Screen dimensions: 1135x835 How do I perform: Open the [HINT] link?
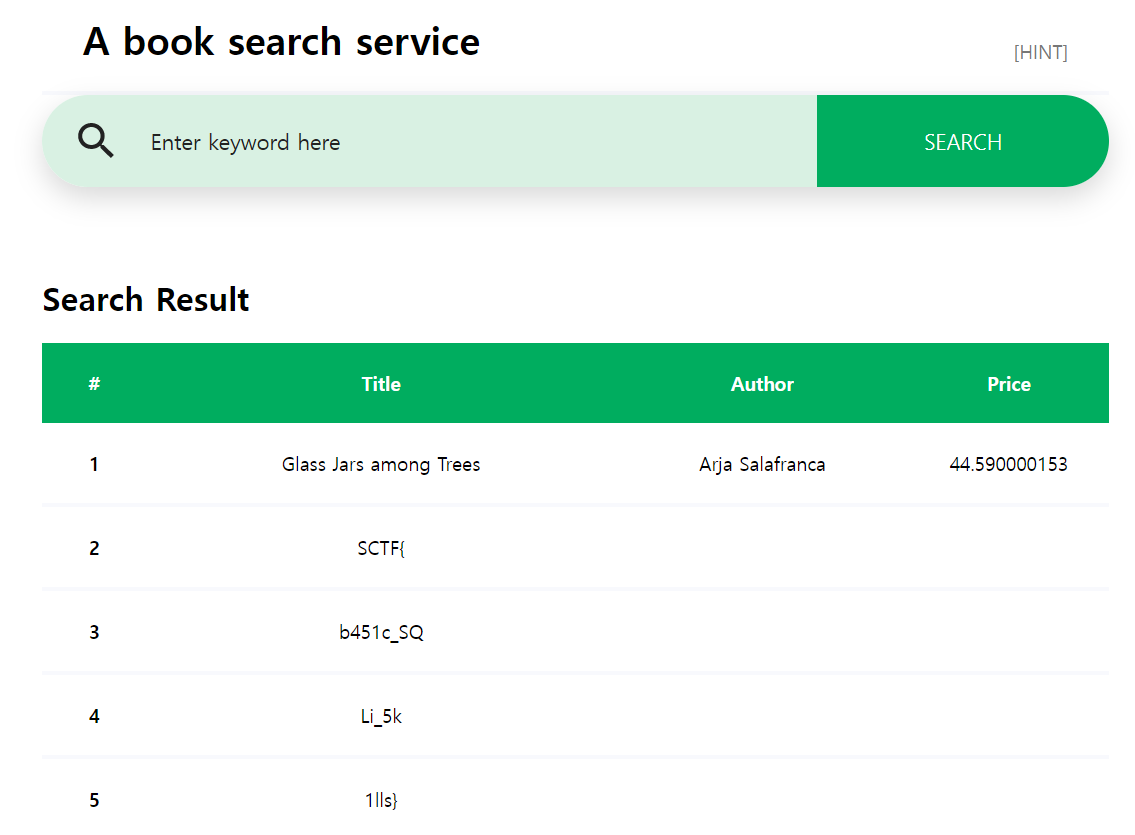click(1040, 52)
